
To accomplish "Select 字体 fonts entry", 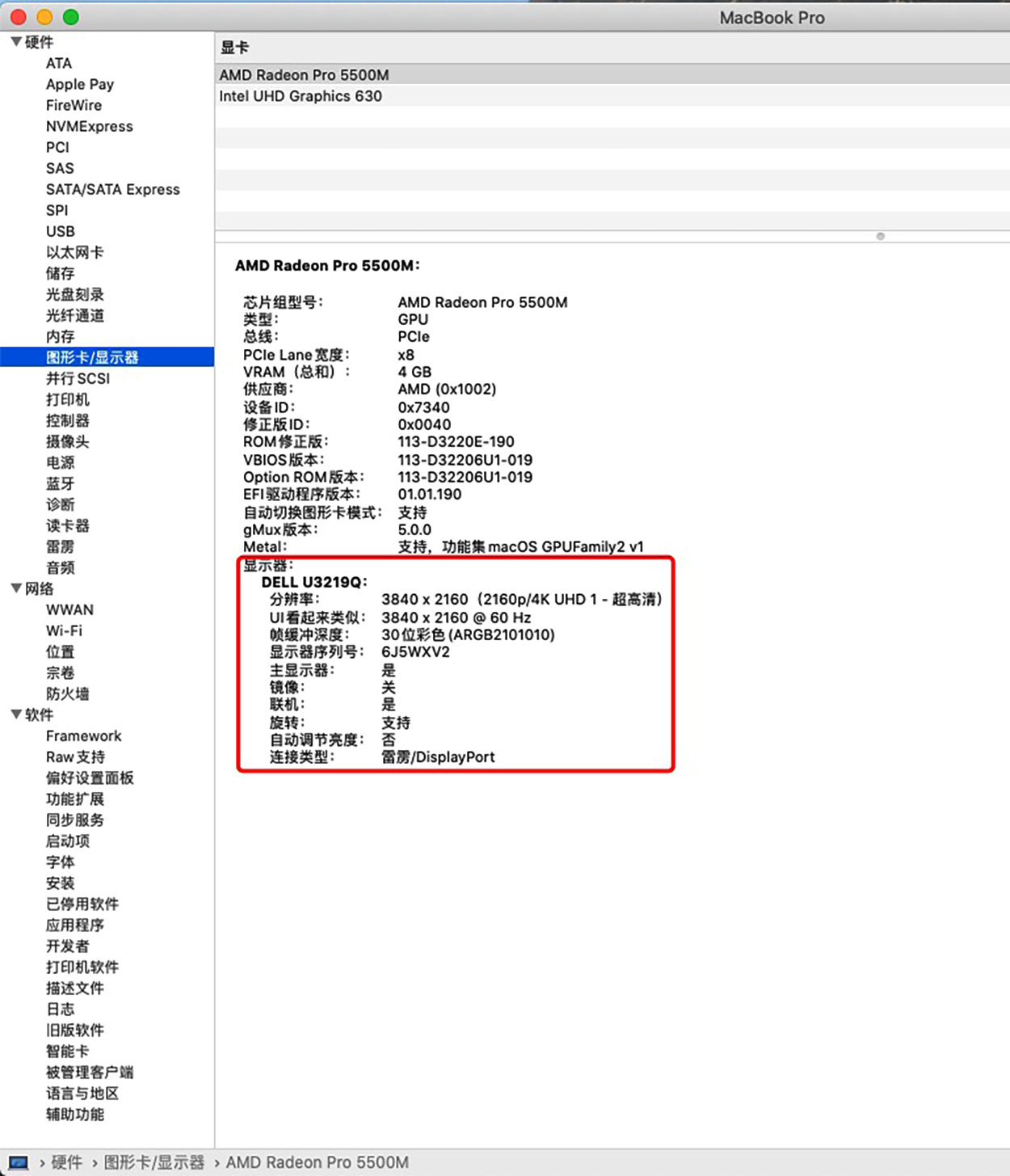I will click(x=61, y=862).
